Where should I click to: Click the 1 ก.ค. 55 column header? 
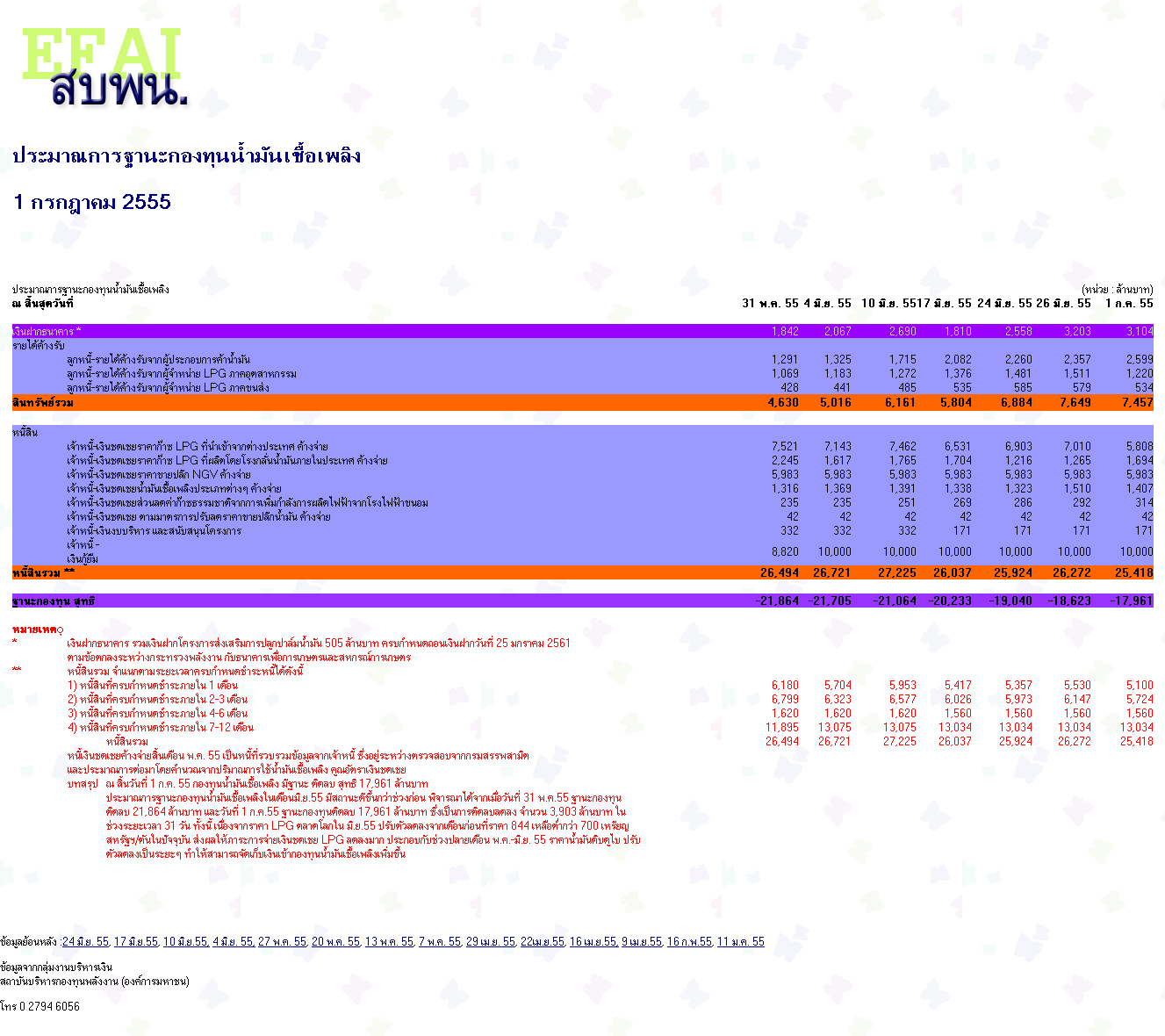[1129, 304]
